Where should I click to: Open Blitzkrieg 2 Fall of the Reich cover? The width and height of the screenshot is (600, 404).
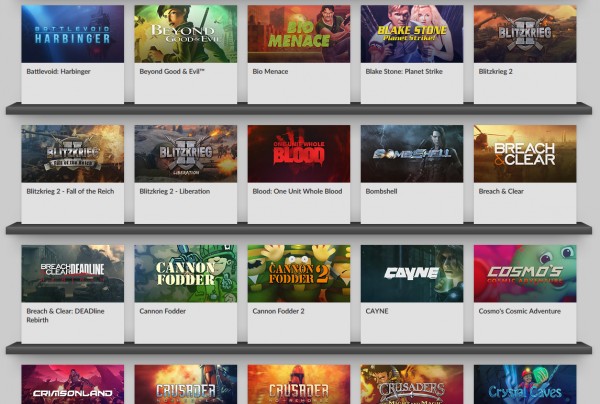click(x=73, y=154)
